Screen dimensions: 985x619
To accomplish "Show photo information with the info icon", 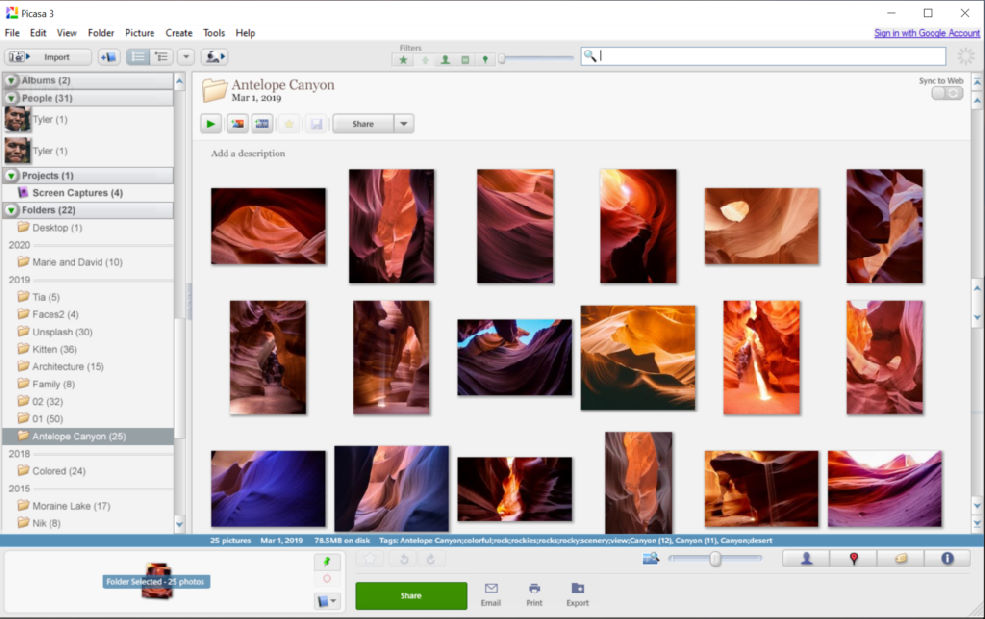I will click(949, 558).
